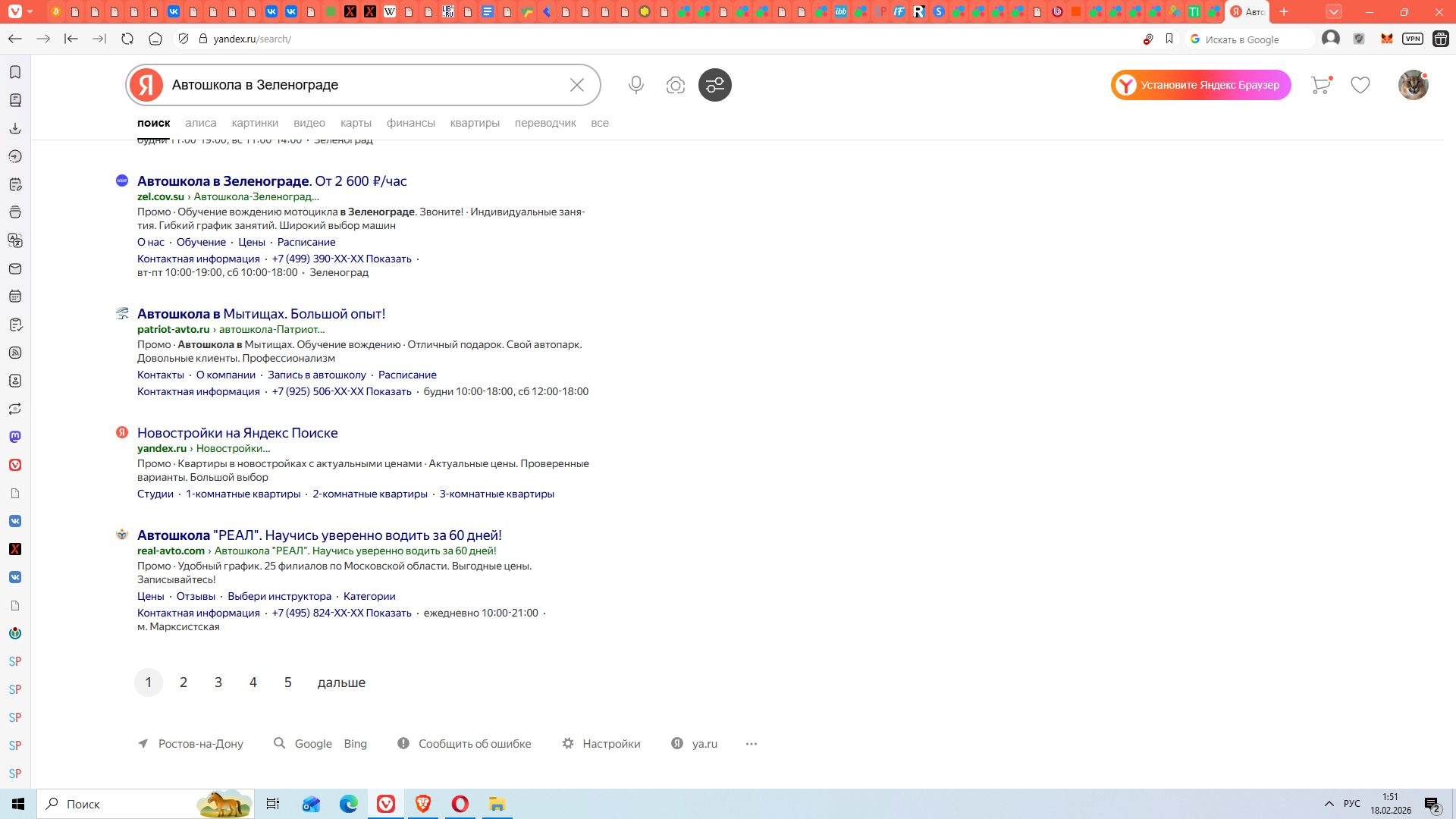1456x819 pixels.
Task: Switch to the 'карты' tab
Action: 356,123
